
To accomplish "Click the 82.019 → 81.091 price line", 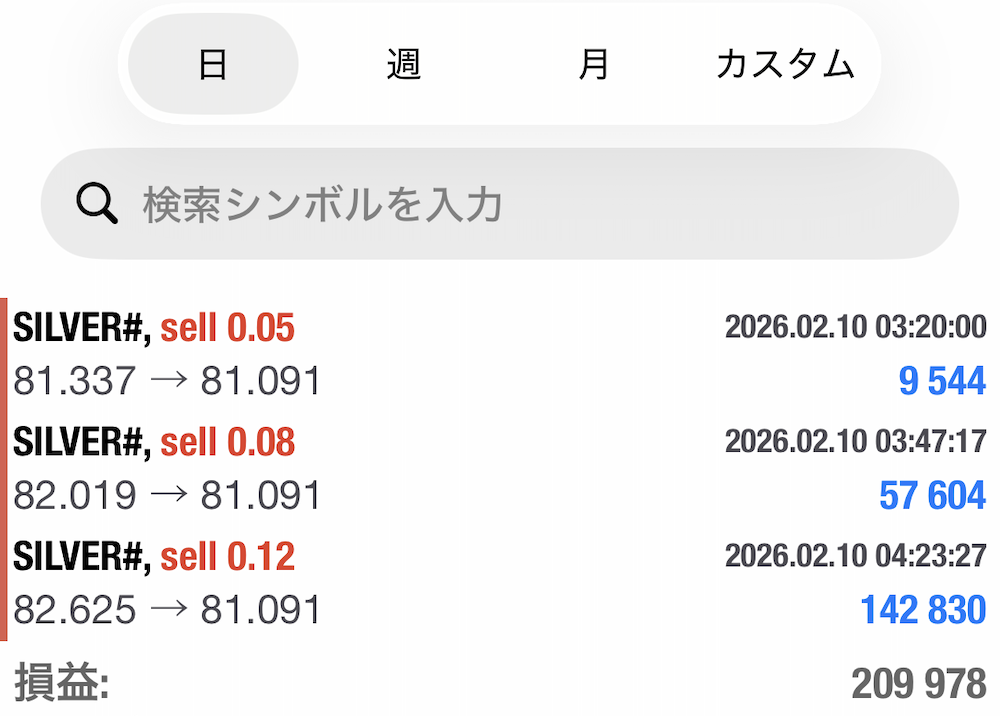I will tap(167, 495).
